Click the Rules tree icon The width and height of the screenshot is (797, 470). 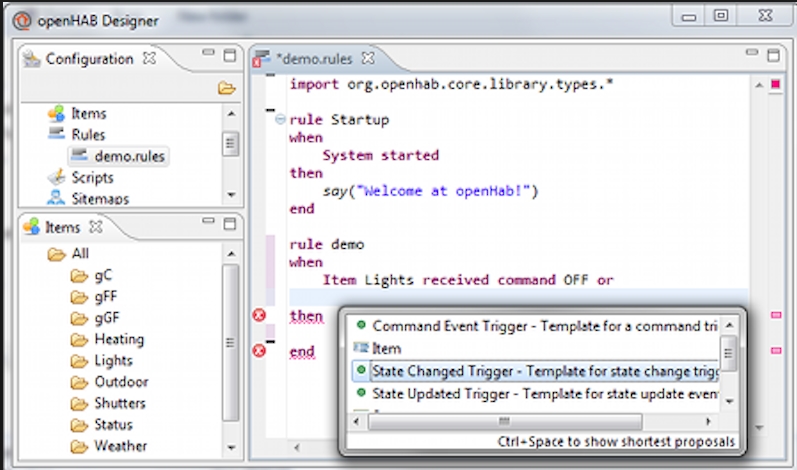[56, 134]
